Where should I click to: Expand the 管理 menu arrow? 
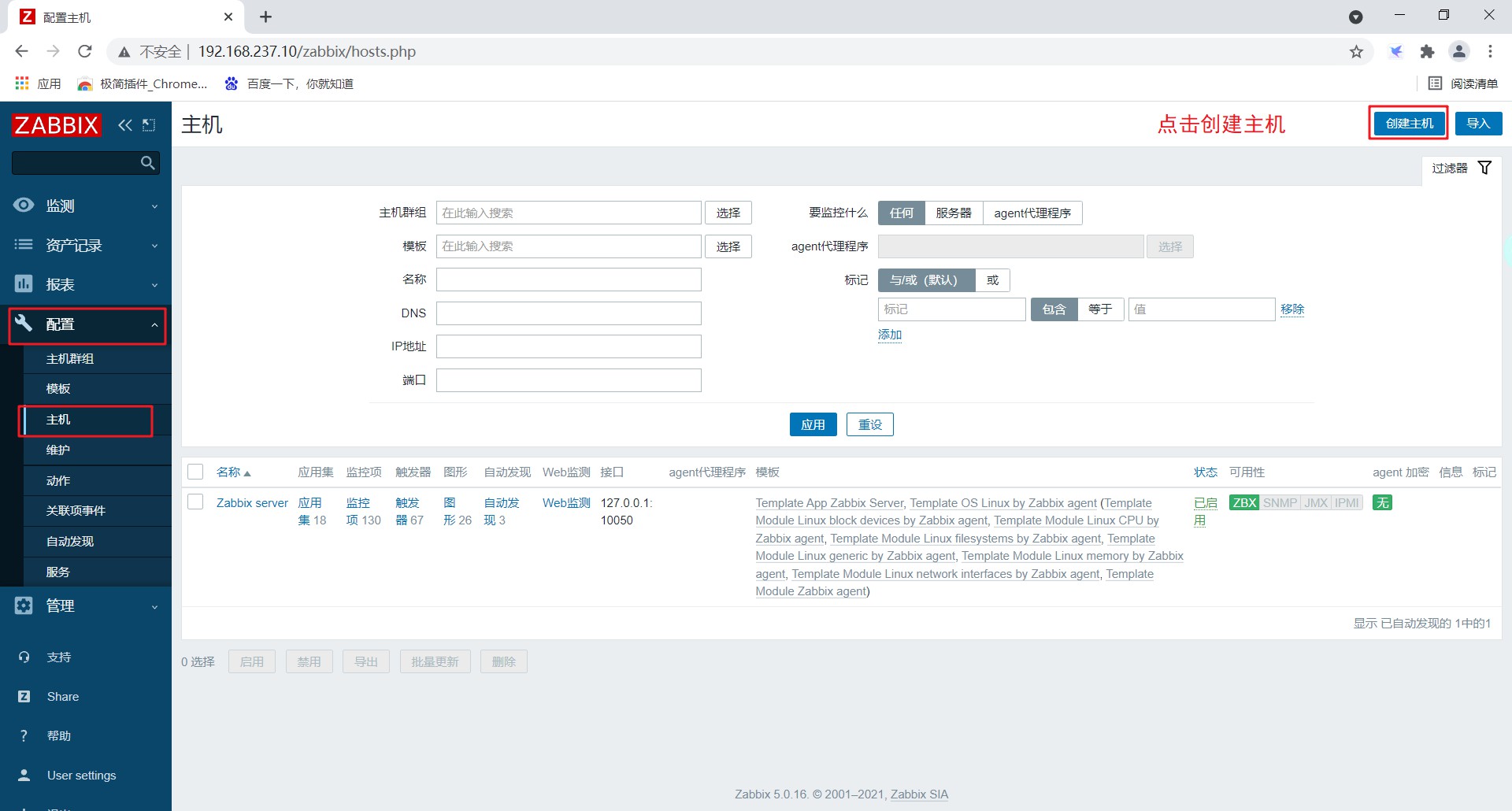[x=154, y=606]
